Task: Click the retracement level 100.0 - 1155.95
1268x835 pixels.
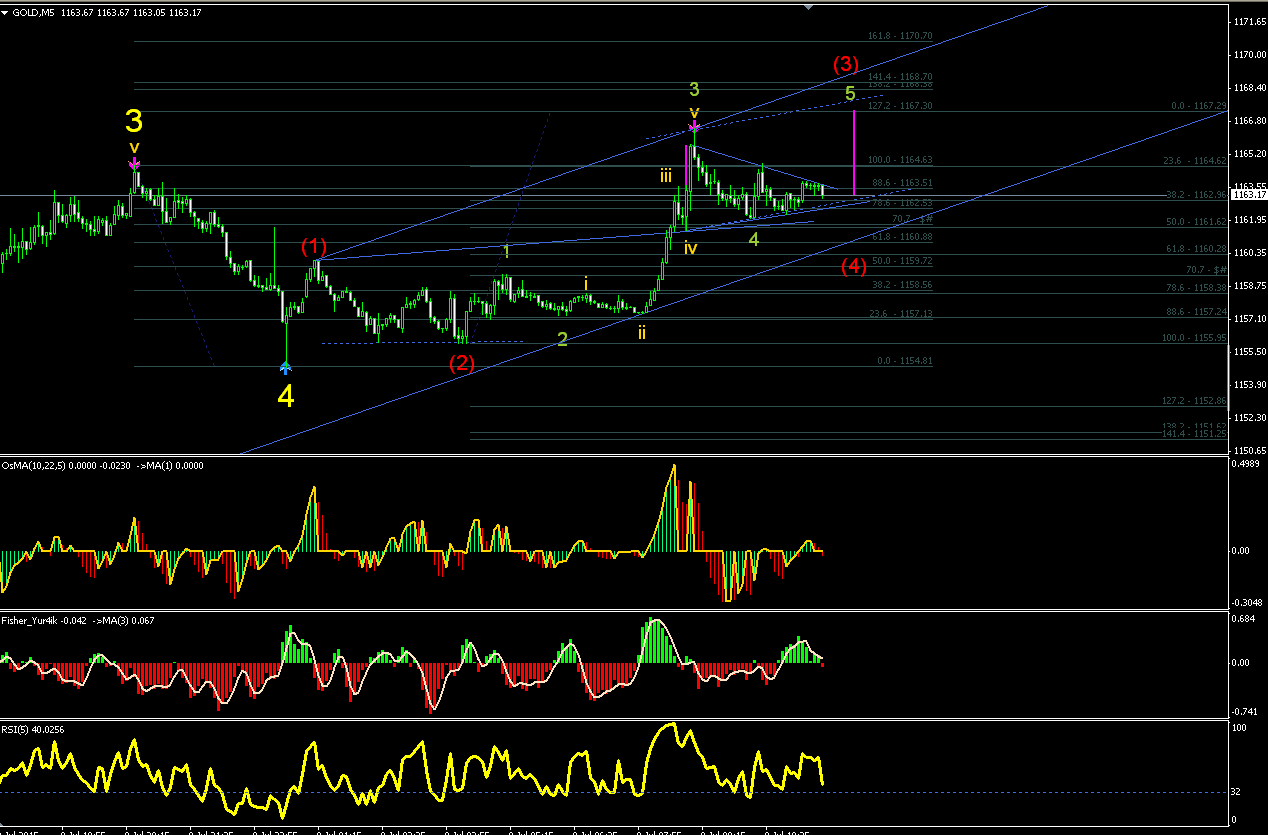Action: tap(1193, 337)
